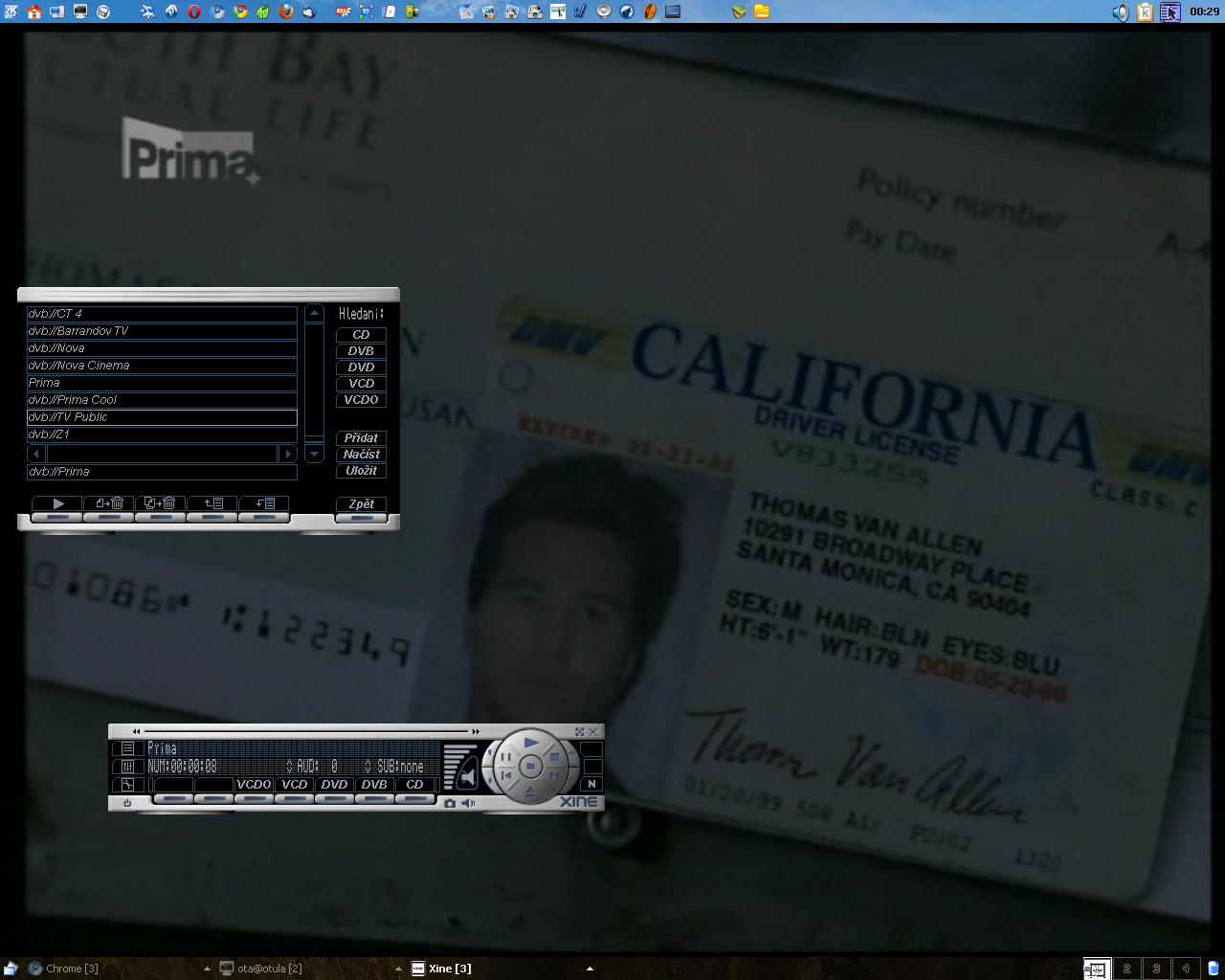Screen dimensions: 1225x980
Task: Skip to next entry on xine control
Action: [x=554, y=775]
